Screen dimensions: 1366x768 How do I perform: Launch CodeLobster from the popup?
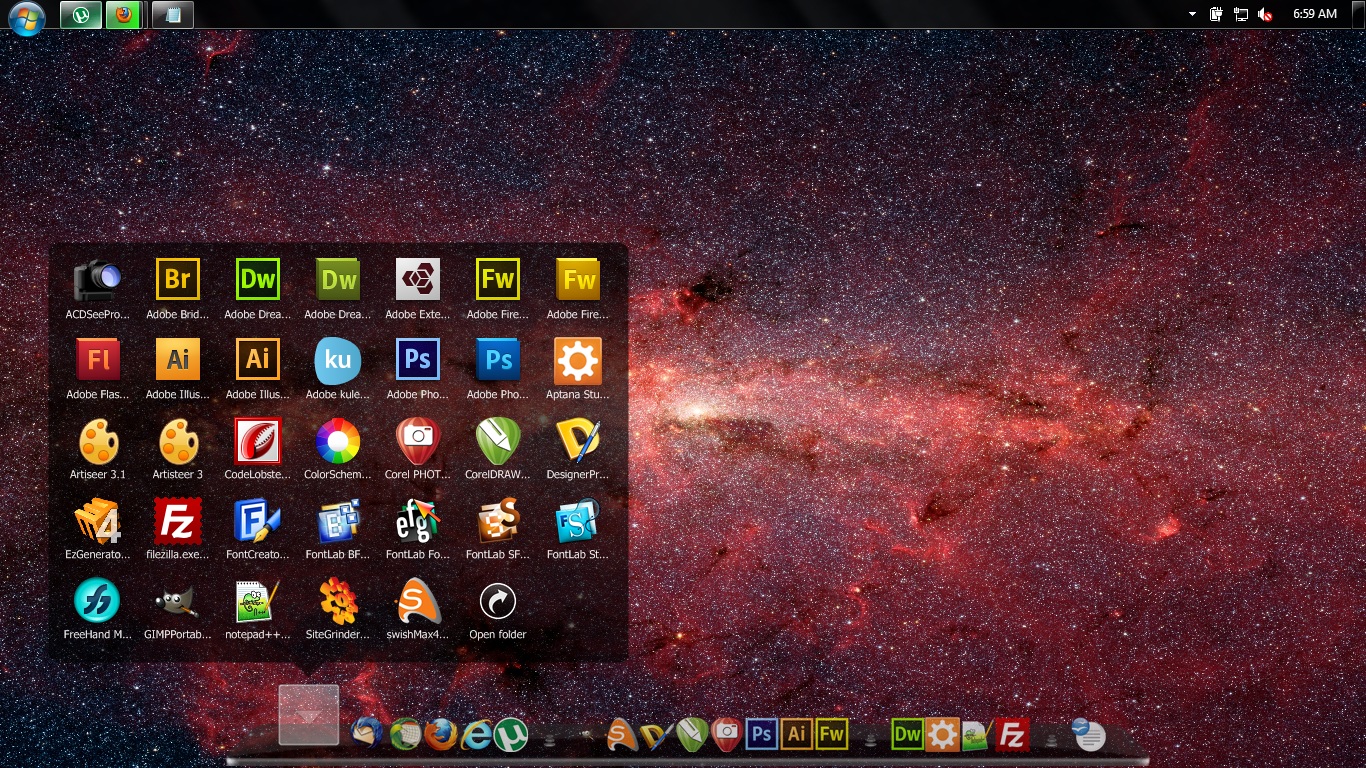pos(258,440)
